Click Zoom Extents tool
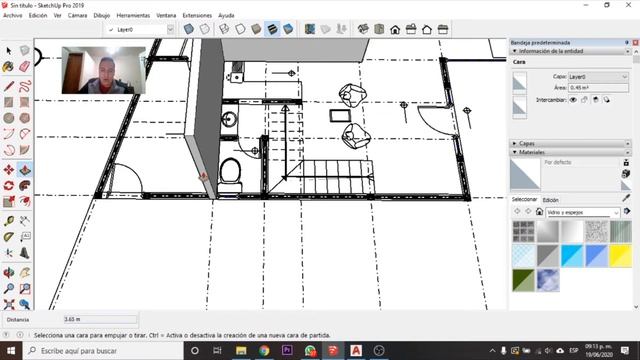Screen dimensions: 640x360 pyautogui.click(x=9, y=304)
